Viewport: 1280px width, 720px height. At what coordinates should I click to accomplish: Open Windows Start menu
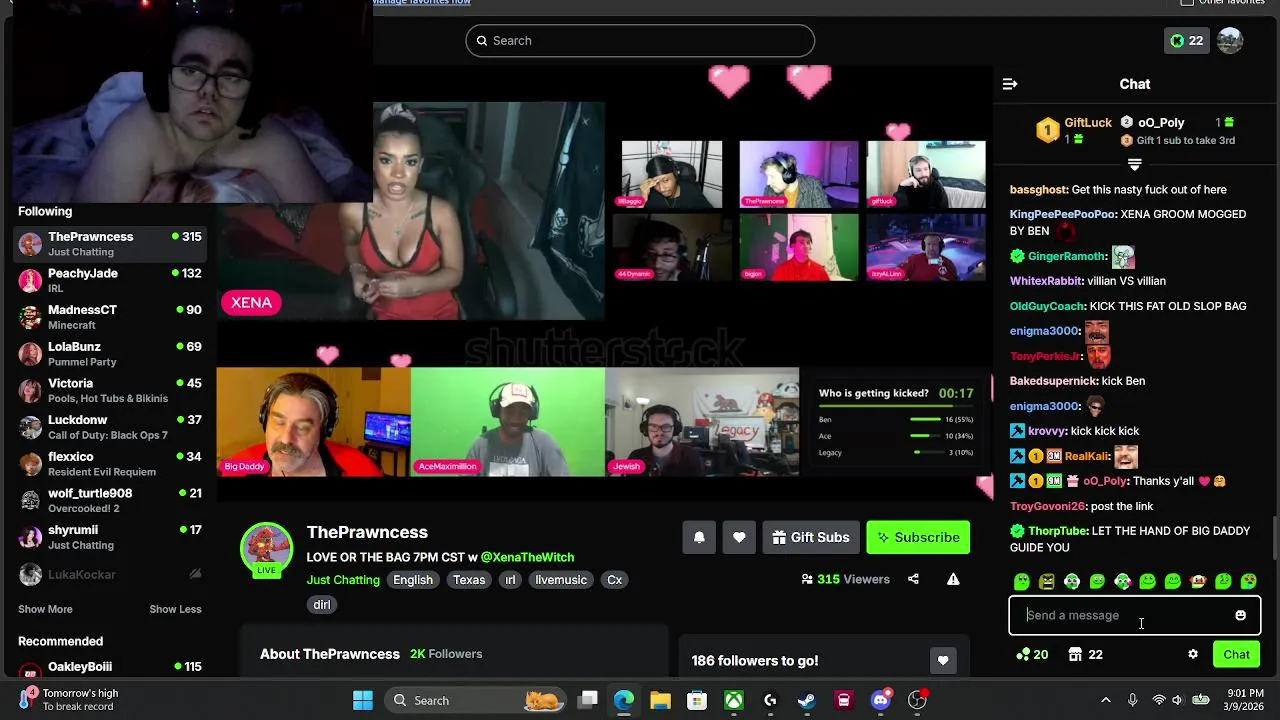tap(363, 700)
